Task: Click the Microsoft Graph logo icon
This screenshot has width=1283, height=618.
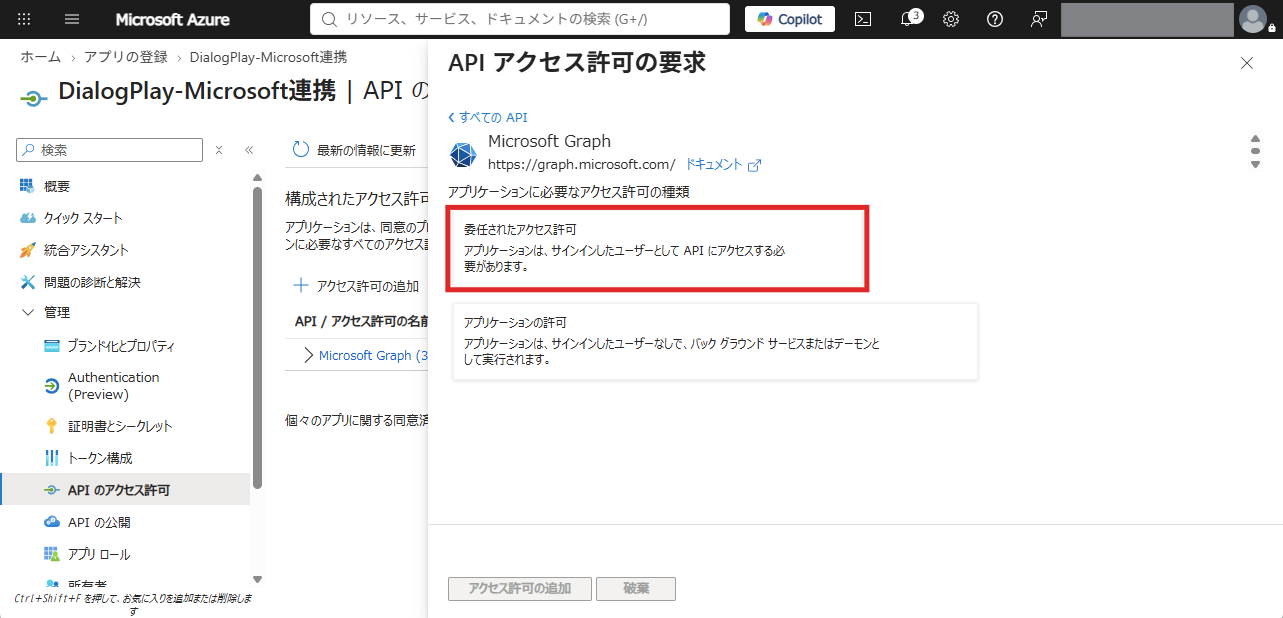Action: [462, 155]
